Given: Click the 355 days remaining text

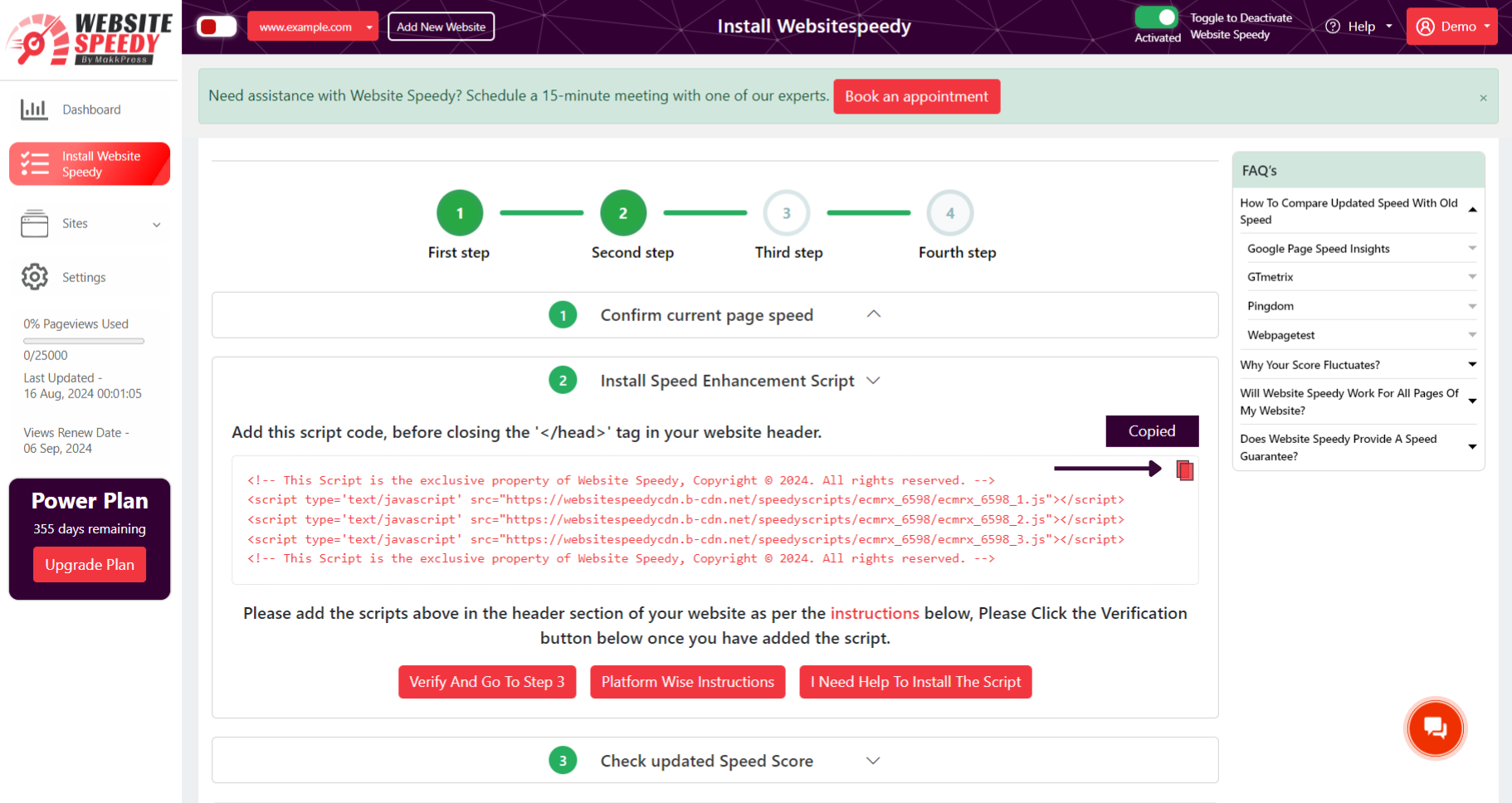Looking at the screenshot, I should coord(90,529).
